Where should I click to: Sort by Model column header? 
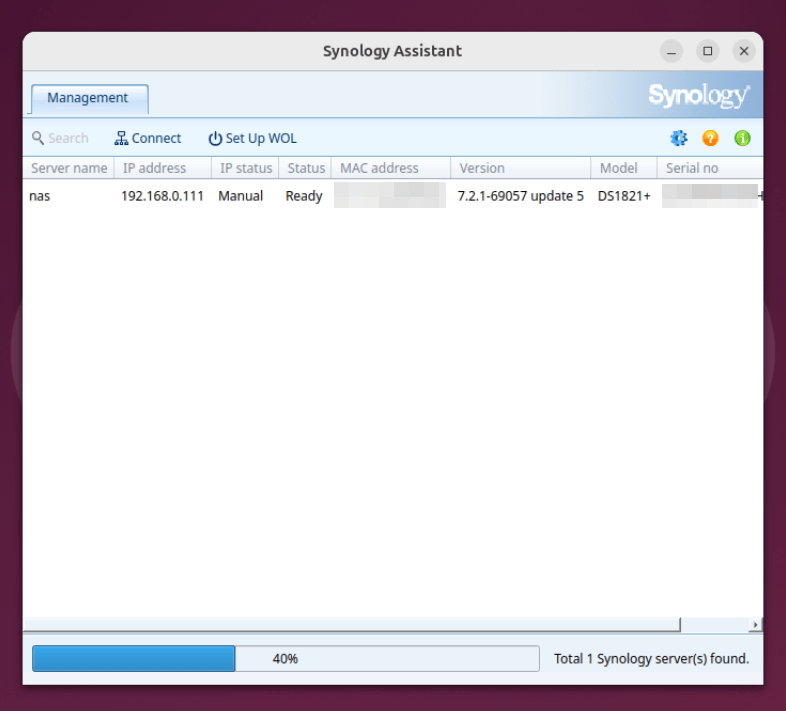(x=624, y=168)
